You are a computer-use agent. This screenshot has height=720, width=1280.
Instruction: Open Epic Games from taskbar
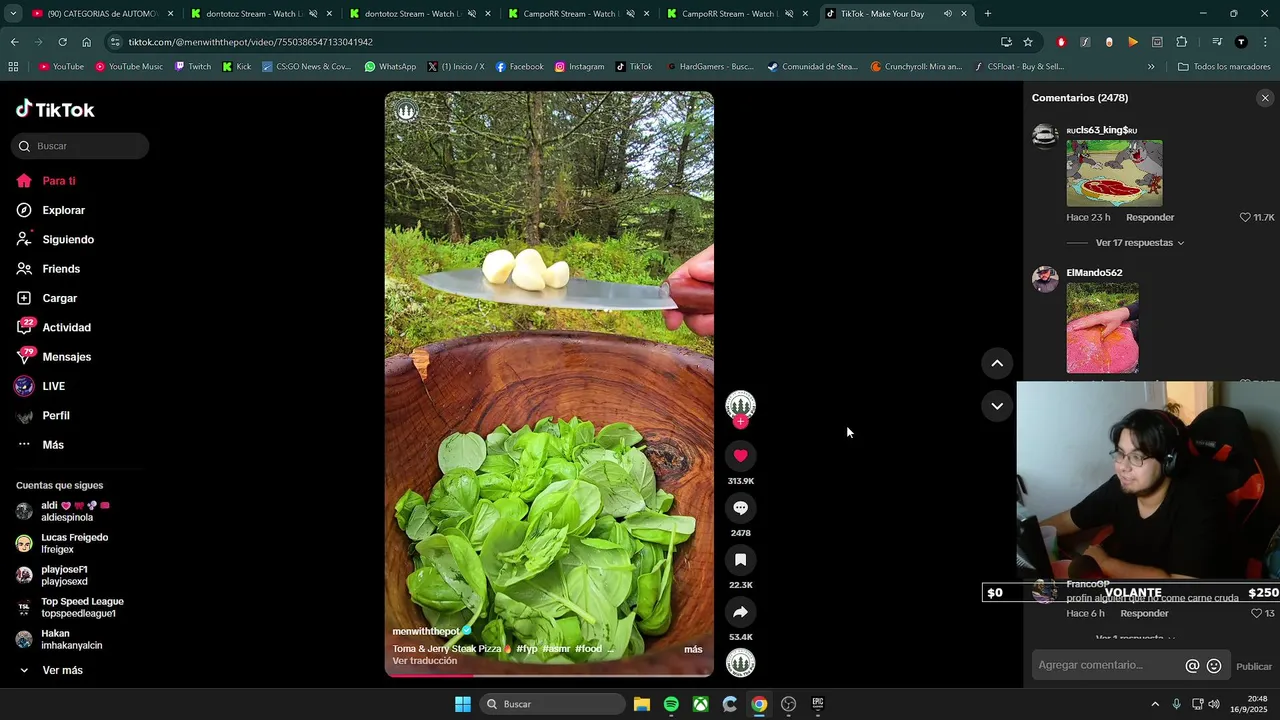(x=817, y=704)
